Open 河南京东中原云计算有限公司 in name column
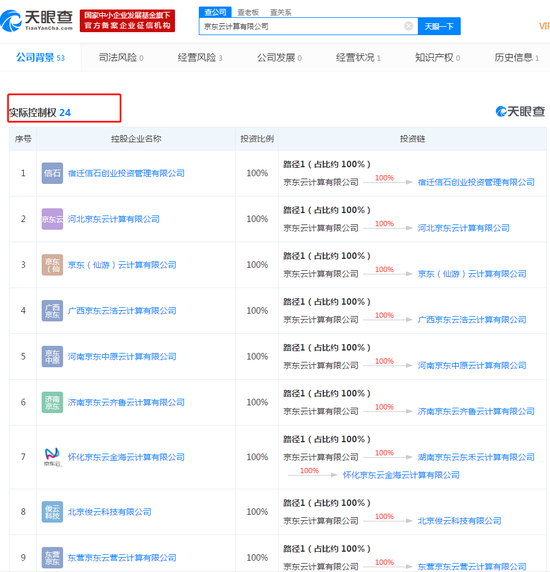 [x=122, y=356]
